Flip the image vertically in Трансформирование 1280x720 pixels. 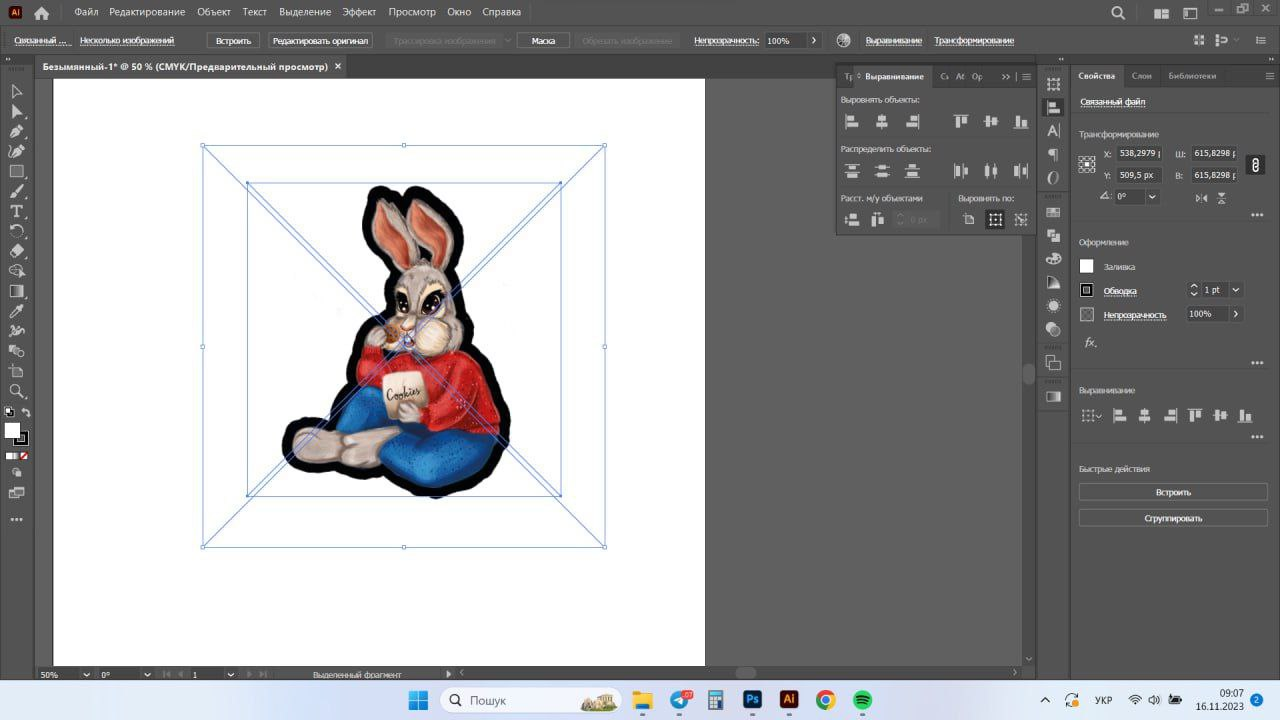click(1222, 198)
